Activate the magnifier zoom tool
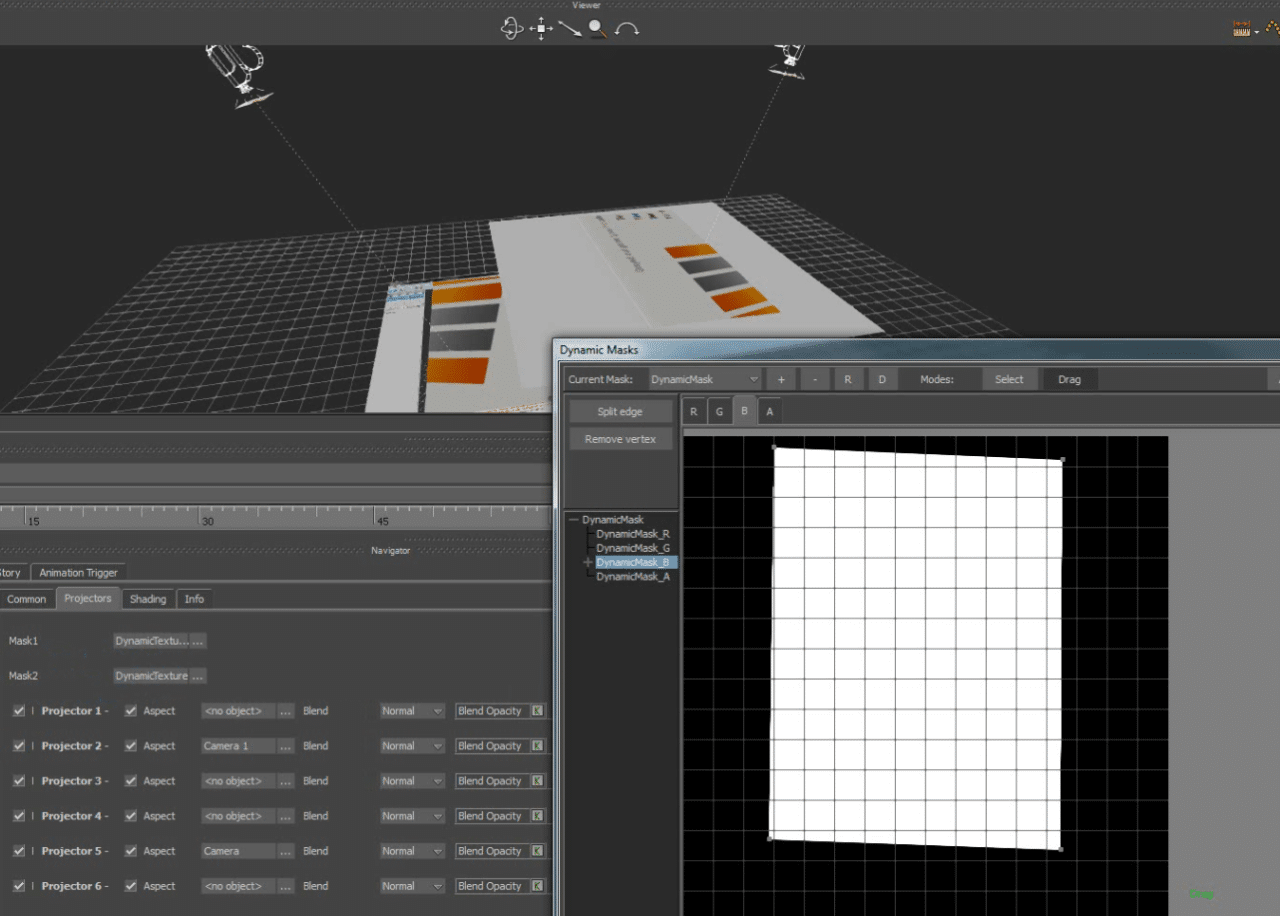This screenshot has height=916, width=1280. click(x=598, y=29)
